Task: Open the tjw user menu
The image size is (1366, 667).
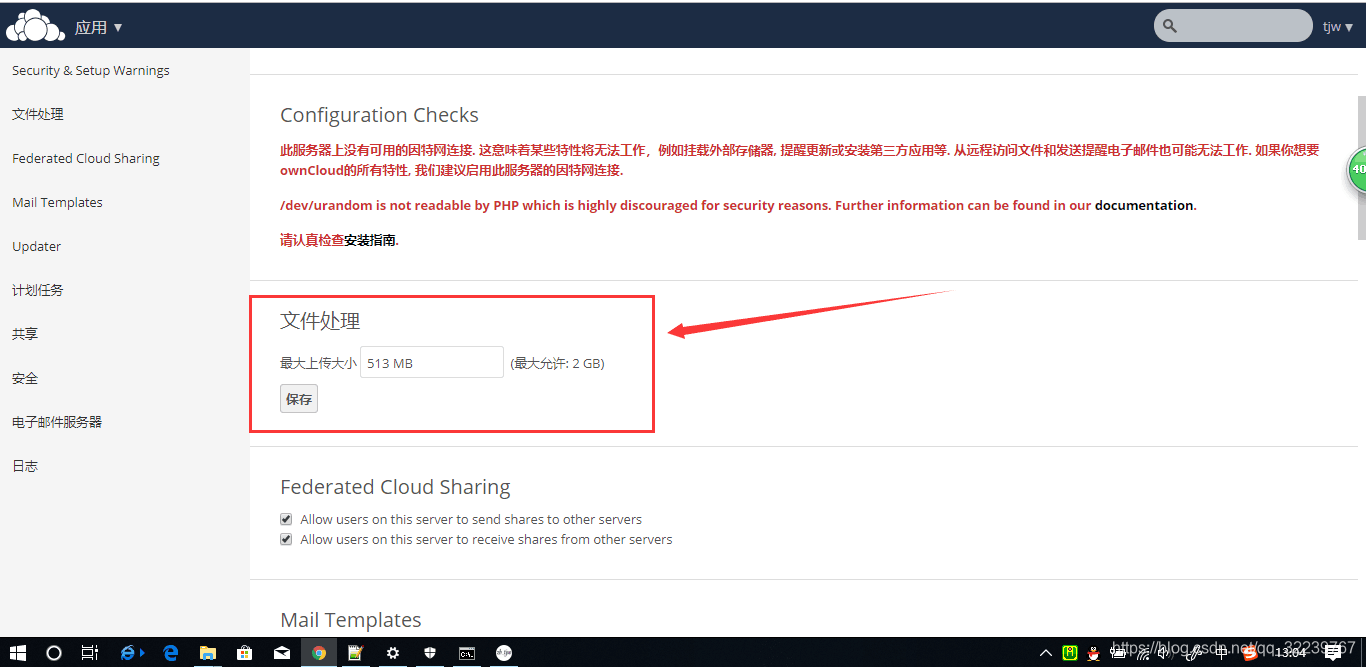Action: (x=1337, y=27)
